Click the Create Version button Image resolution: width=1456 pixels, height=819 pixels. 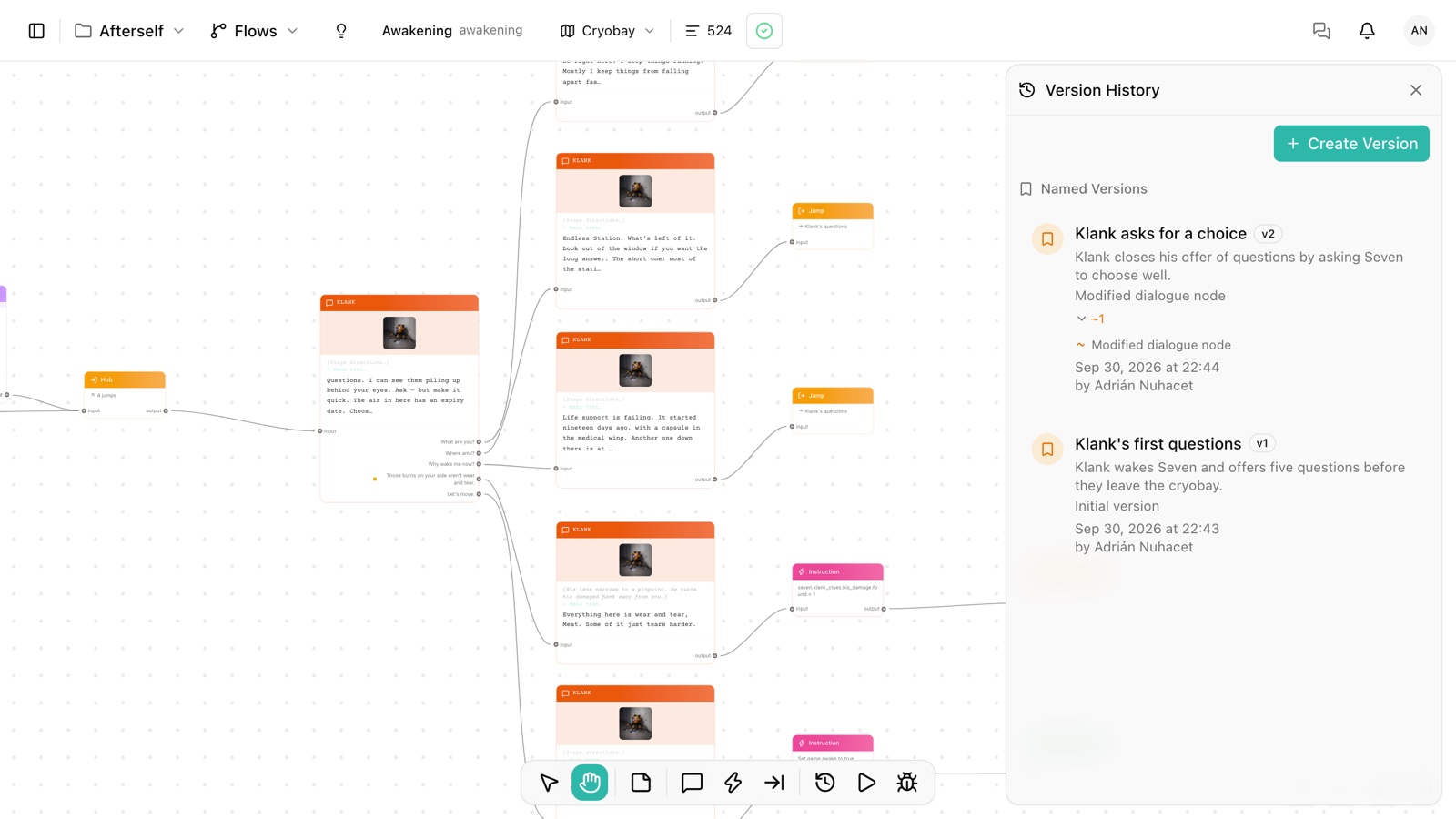(1351, 144)
